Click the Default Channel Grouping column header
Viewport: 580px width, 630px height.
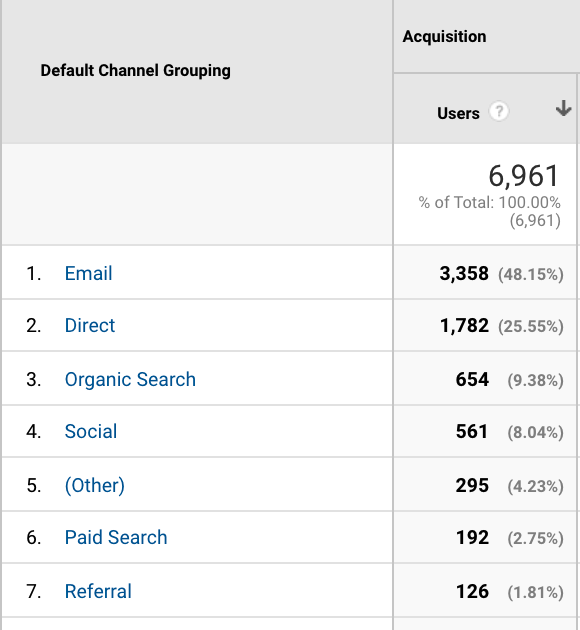coord(135,71)
